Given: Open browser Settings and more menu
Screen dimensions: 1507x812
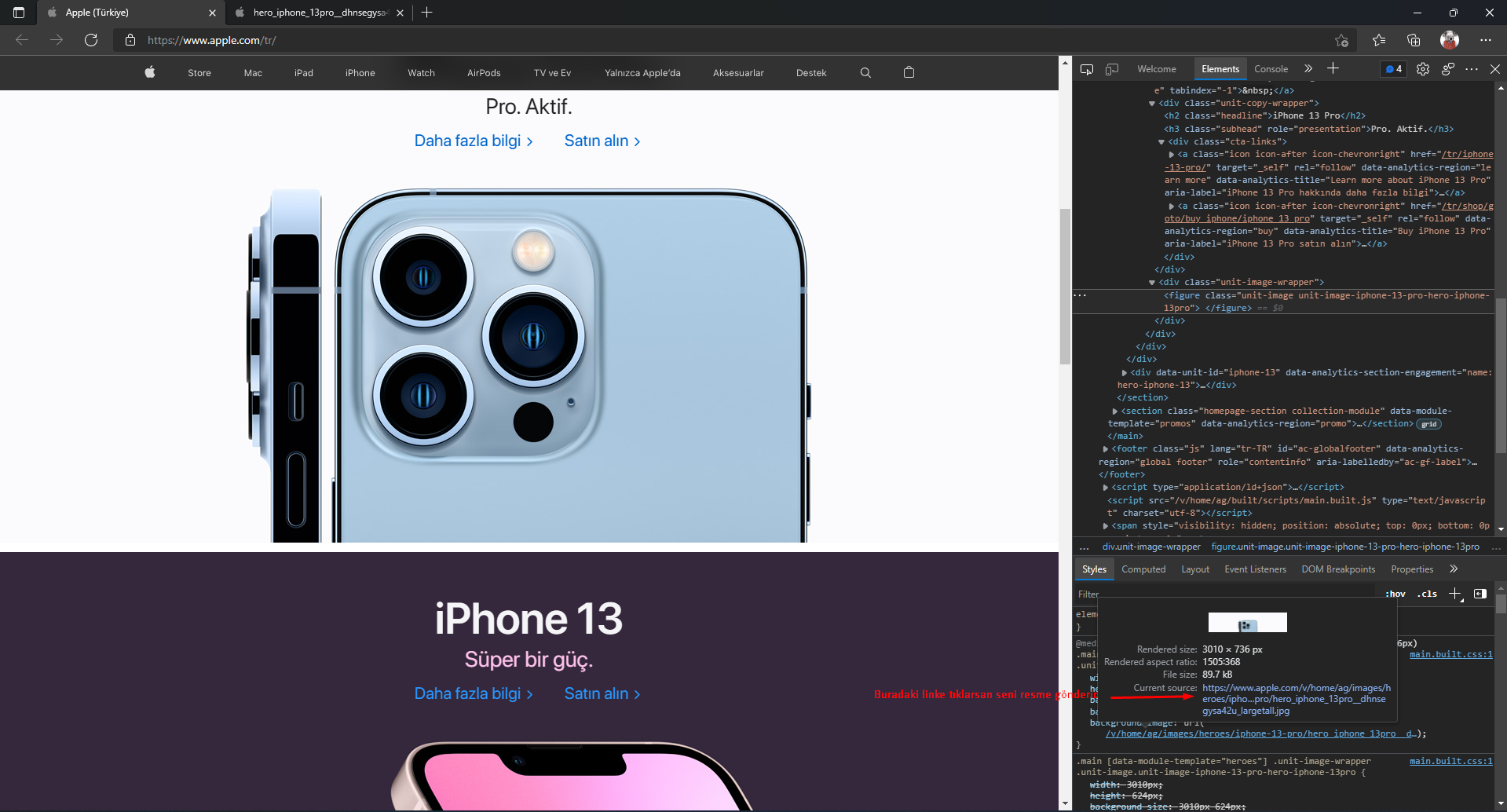Looking at the screenshot, I should [x=1486, y=40].
